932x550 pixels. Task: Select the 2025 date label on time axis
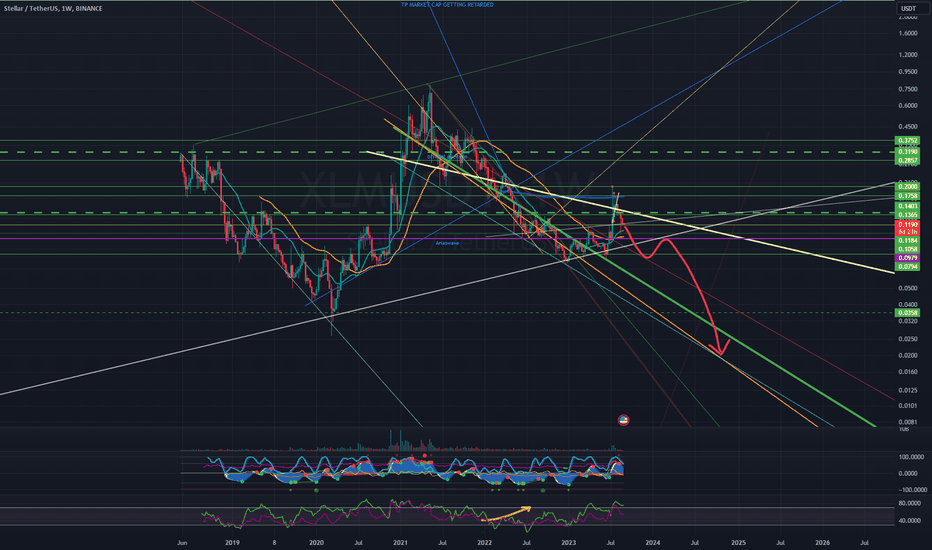coord(738,542)
